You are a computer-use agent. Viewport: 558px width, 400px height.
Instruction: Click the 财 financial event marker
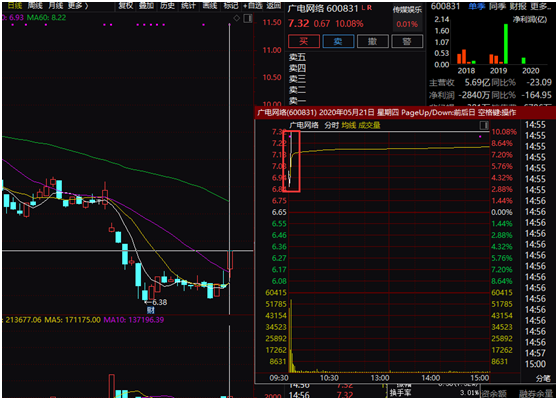point(151,310)
